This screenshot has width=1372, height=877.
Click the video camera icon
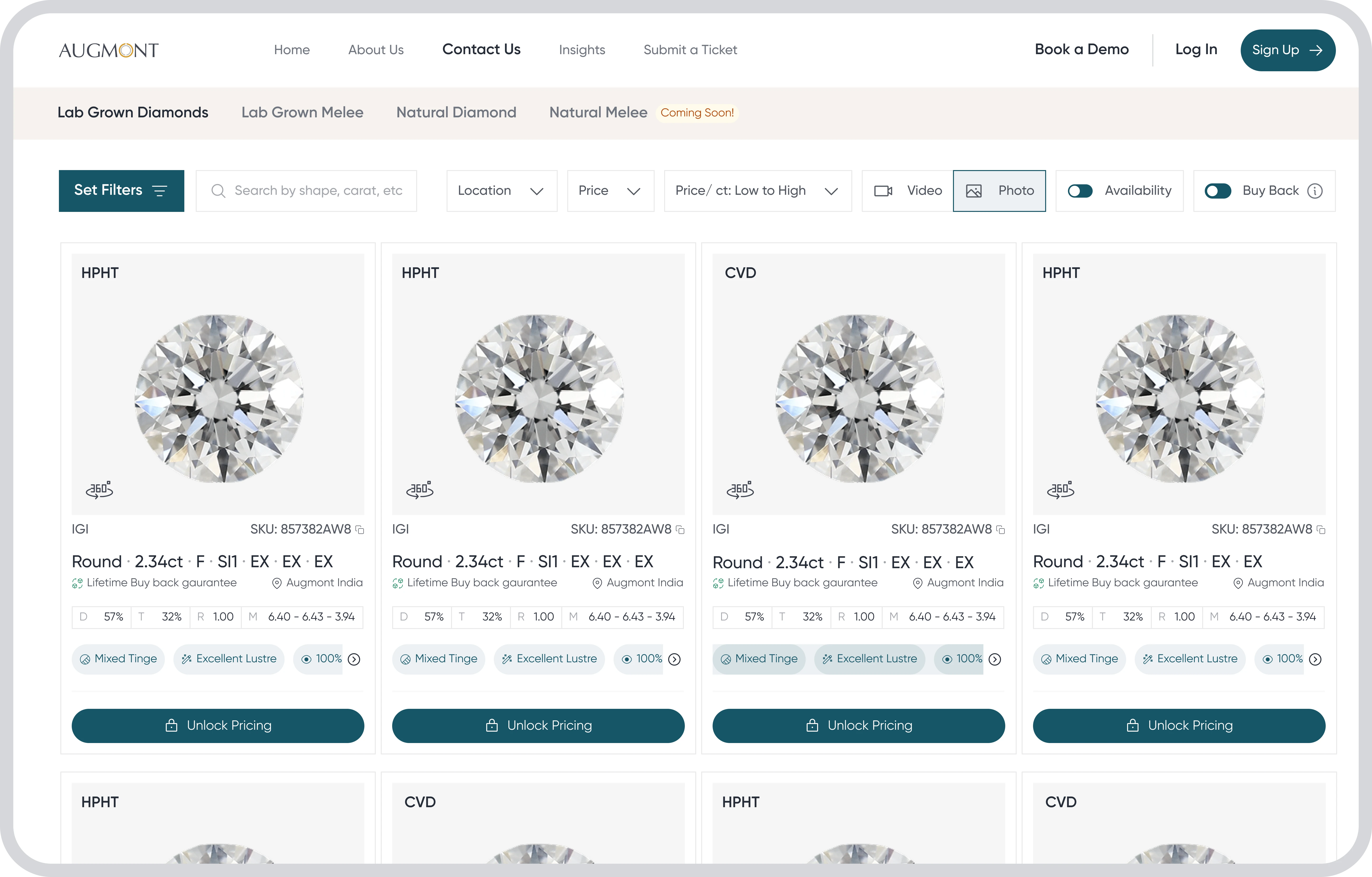883,191
